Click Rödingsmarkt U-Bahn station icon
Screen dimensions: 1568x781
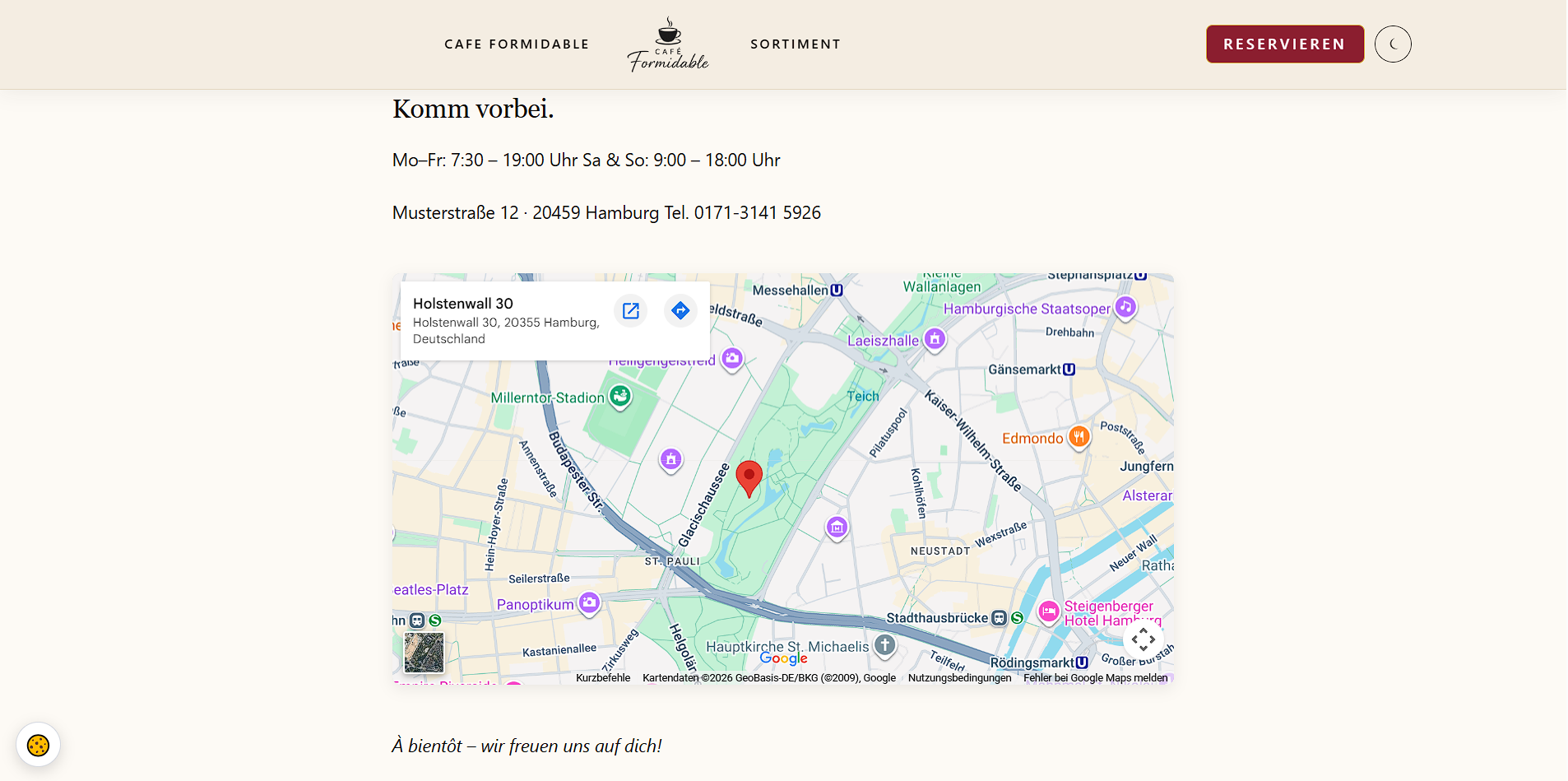(1082, 662)
